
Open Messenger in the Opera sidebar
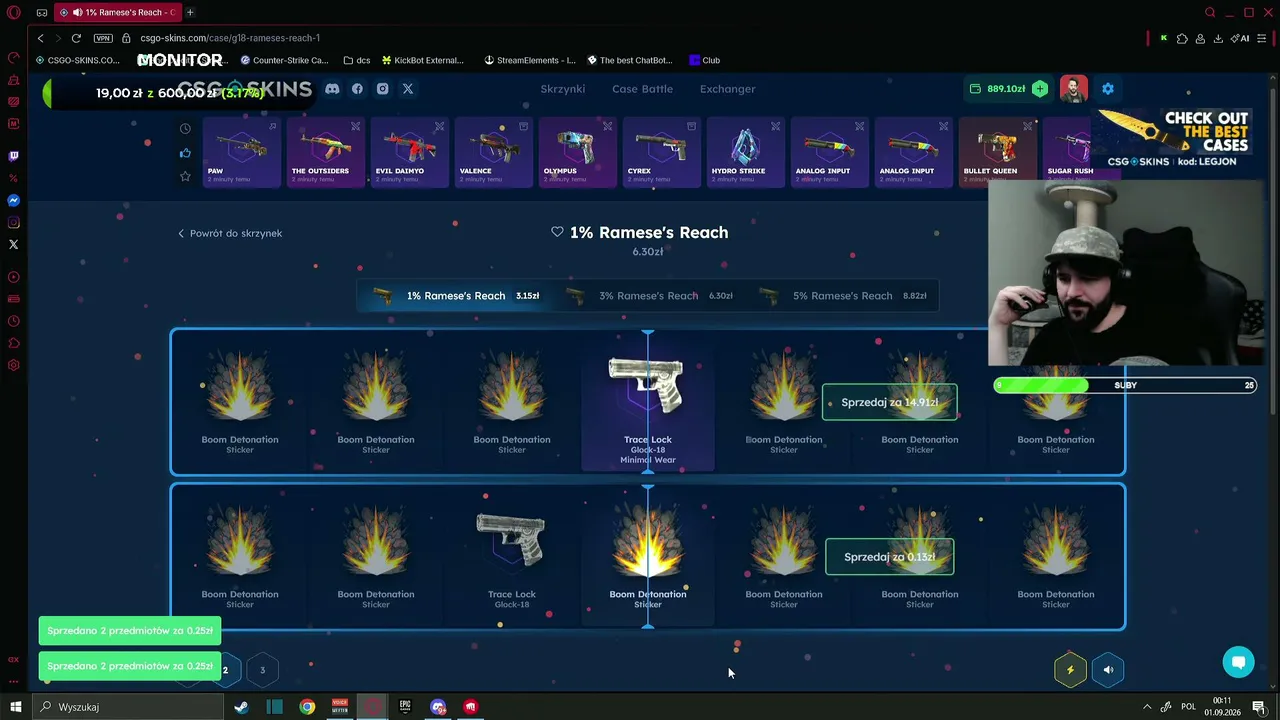click(14, 201)
